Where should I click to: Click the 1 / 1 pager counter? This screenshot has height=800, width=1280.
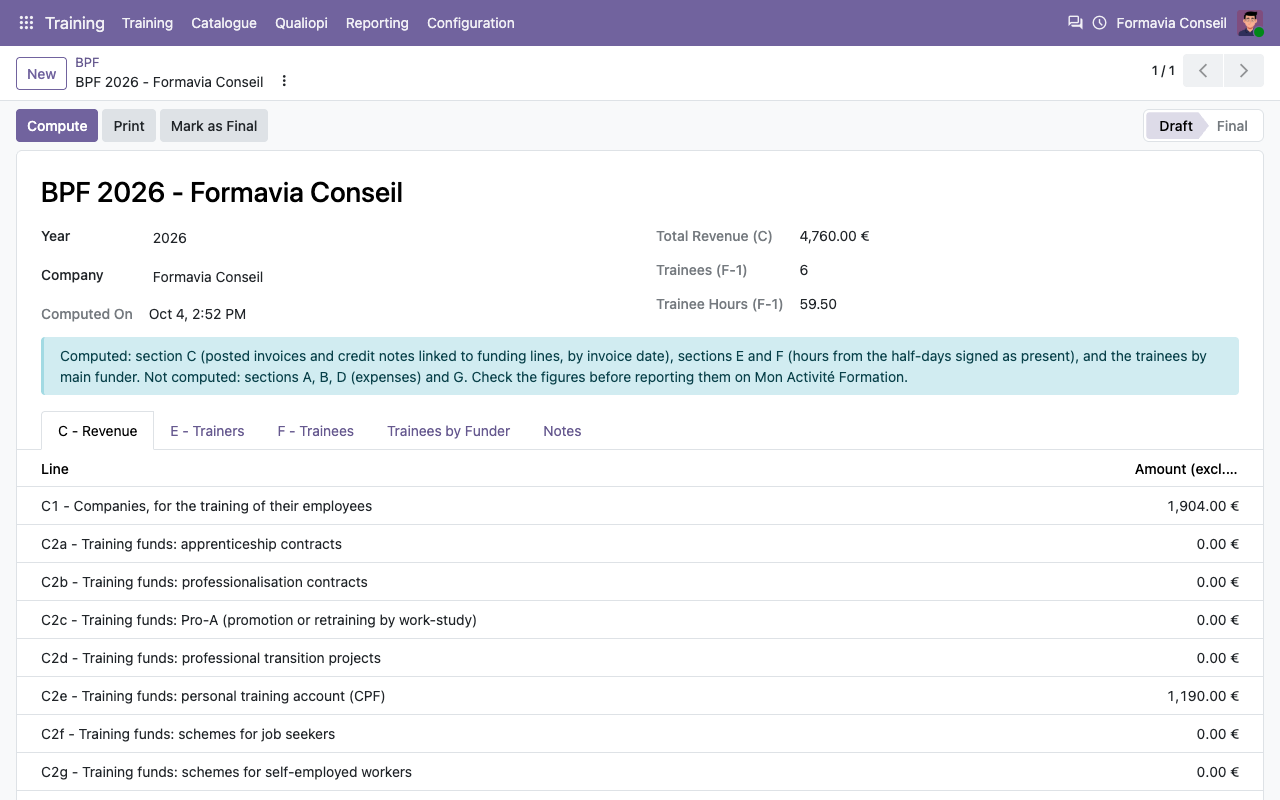pyautogui.click(x=1163, y=71)
